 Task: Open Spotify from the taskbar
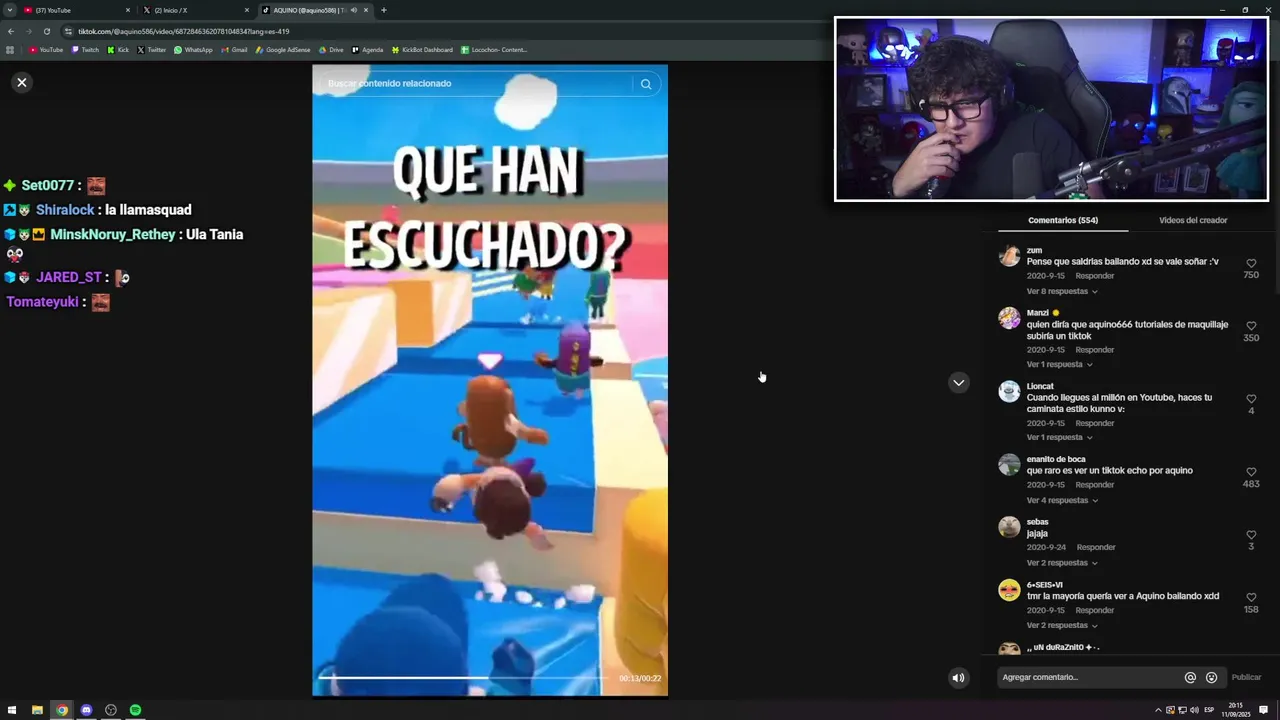(135, 710)
